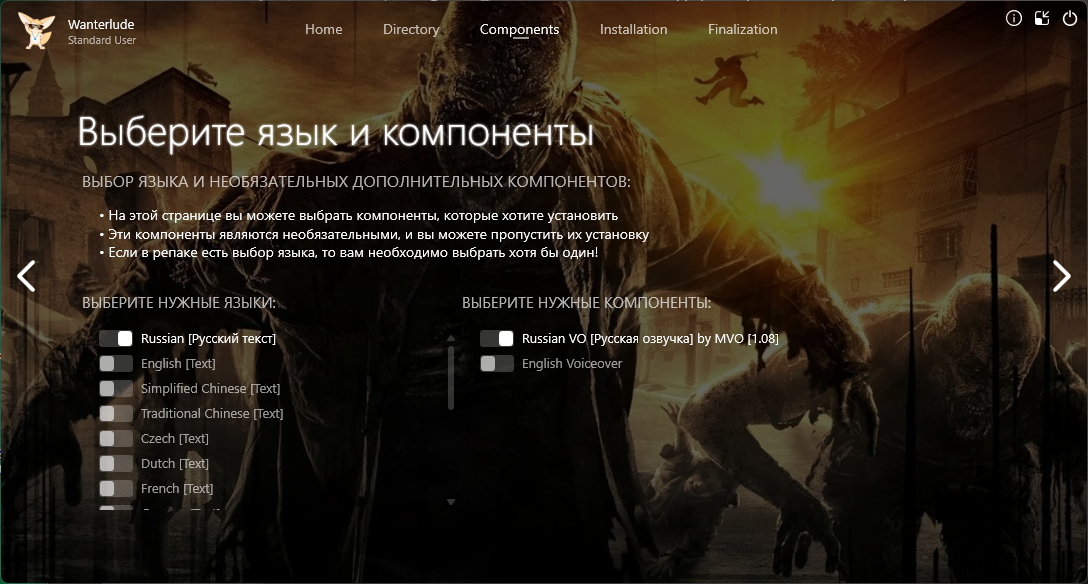Click the 'ВЫБЕРИТЕ НУЖНЫЕ ЯЗЫКИ:' label
The image size is (1088, 584).
(x=179, y=303)
